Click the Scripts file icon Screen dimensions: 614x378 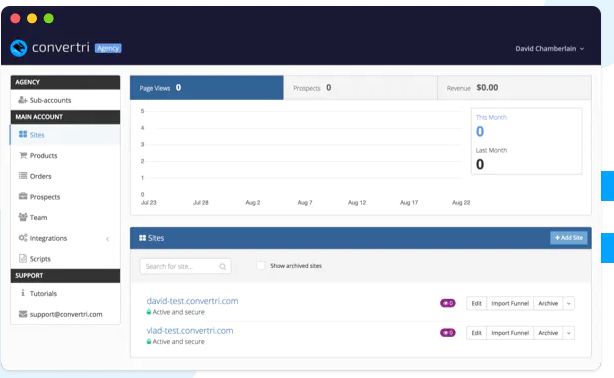click(23, 259)
